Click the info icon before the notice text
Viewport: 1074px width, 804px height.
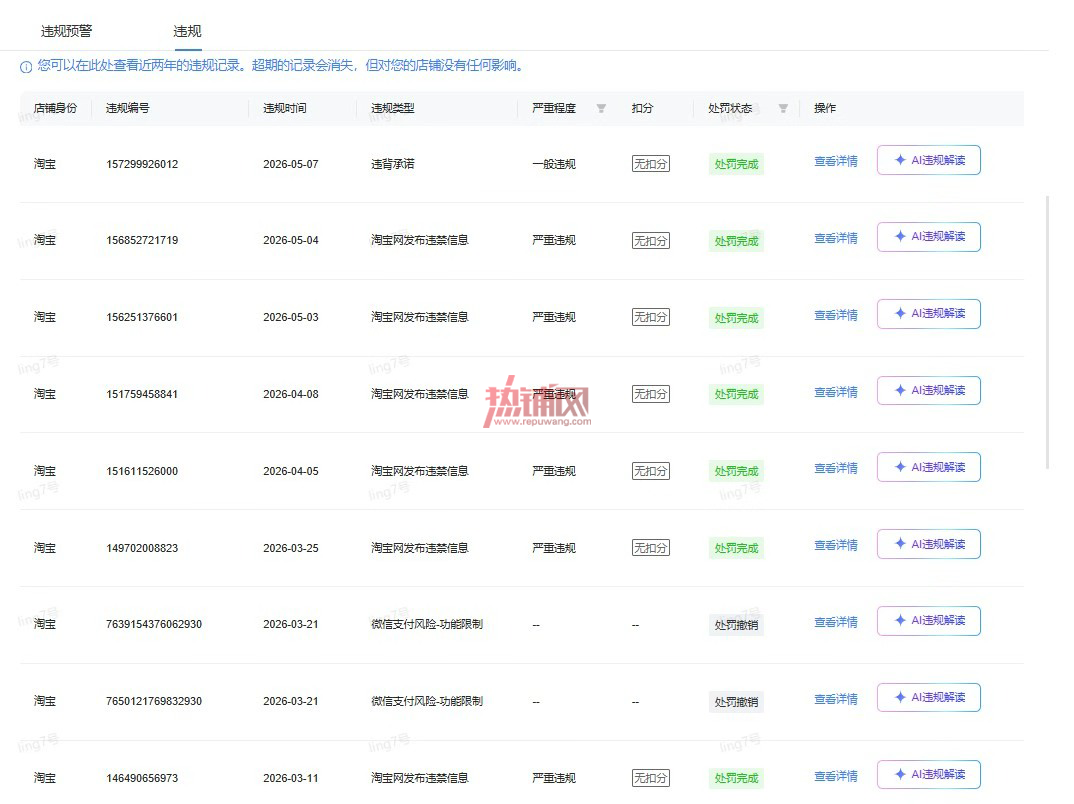pyautogui.click(x=26, y=66)
